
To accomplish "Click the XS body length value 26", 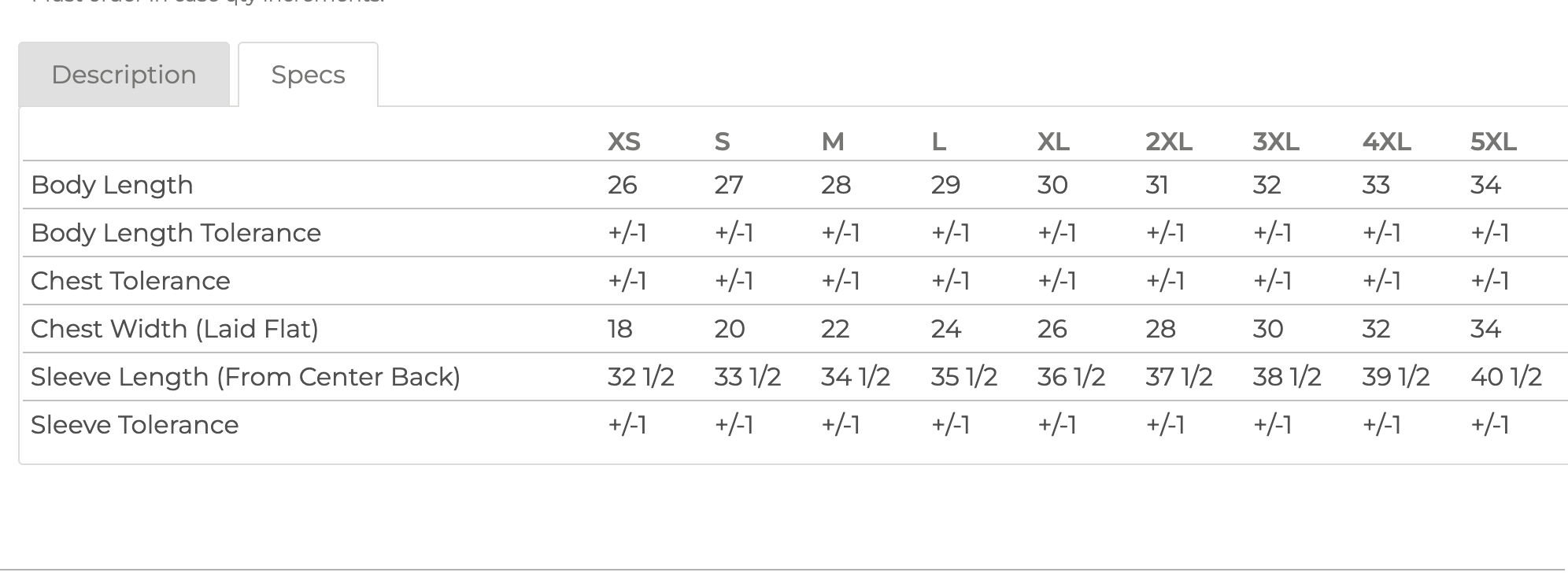I will (x=622, y=185).
